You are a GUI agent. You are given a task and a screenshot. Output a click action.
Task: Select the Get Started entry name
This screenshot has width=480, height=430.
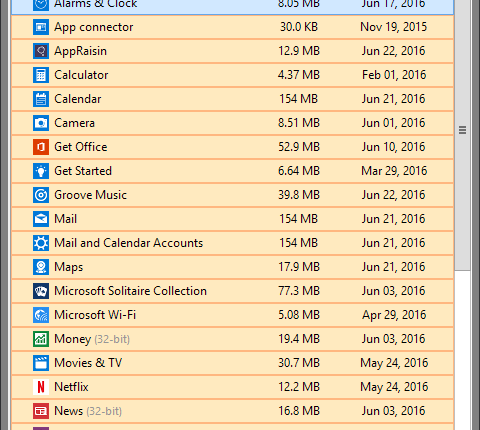[83, 171]
